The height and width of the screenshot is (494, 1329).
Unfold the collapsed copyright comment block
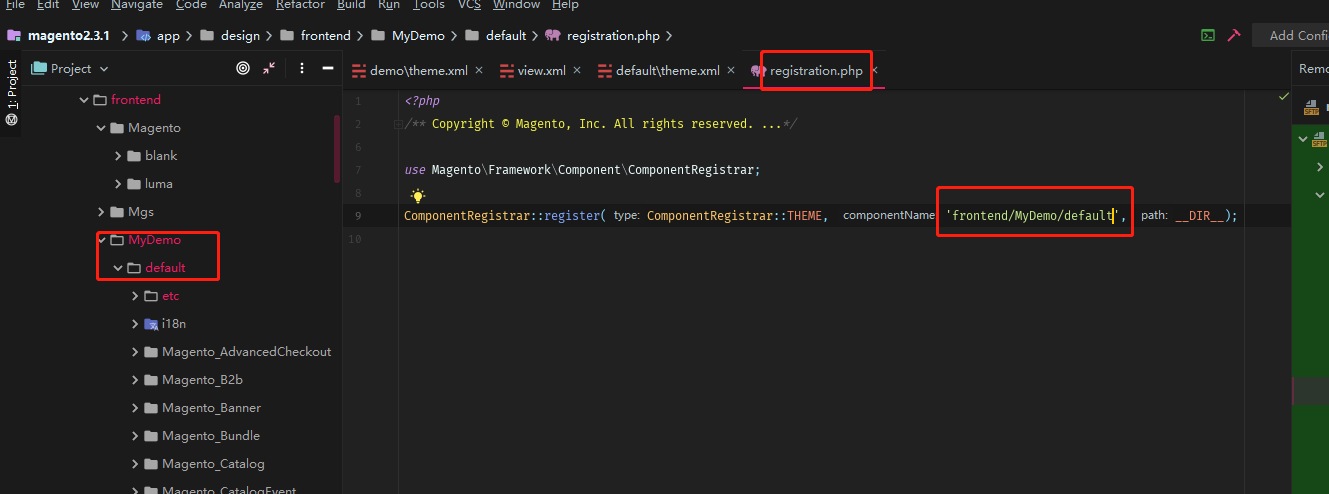pos(398,124)
